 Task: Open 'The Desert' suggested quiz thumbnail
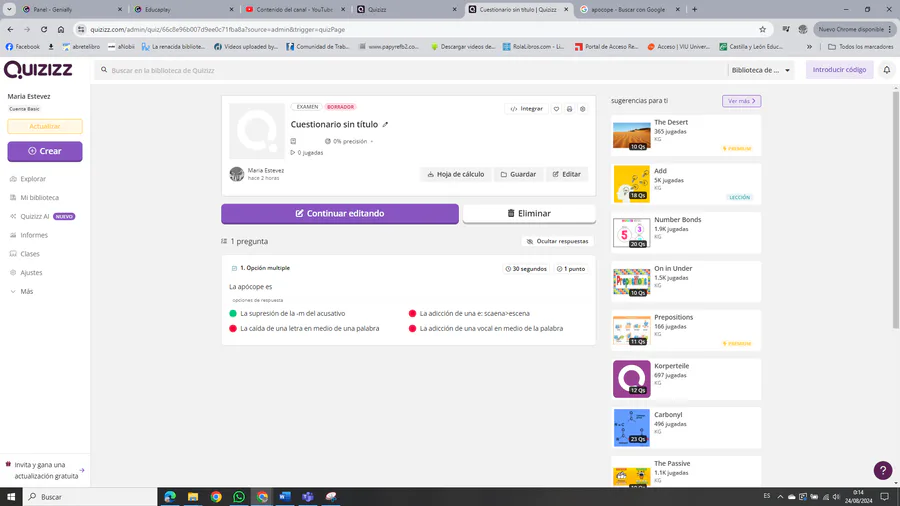[631, 135]
